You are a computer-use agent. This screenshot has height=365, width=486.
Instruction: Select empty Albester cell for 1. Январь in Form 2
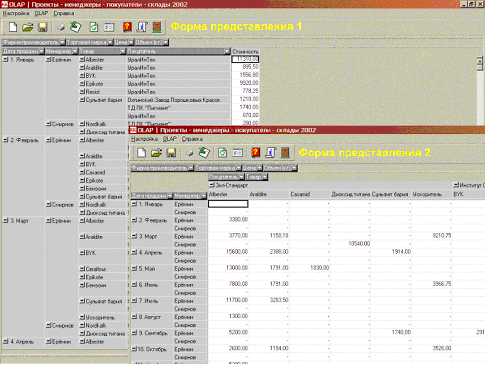[x=228, y=204]
